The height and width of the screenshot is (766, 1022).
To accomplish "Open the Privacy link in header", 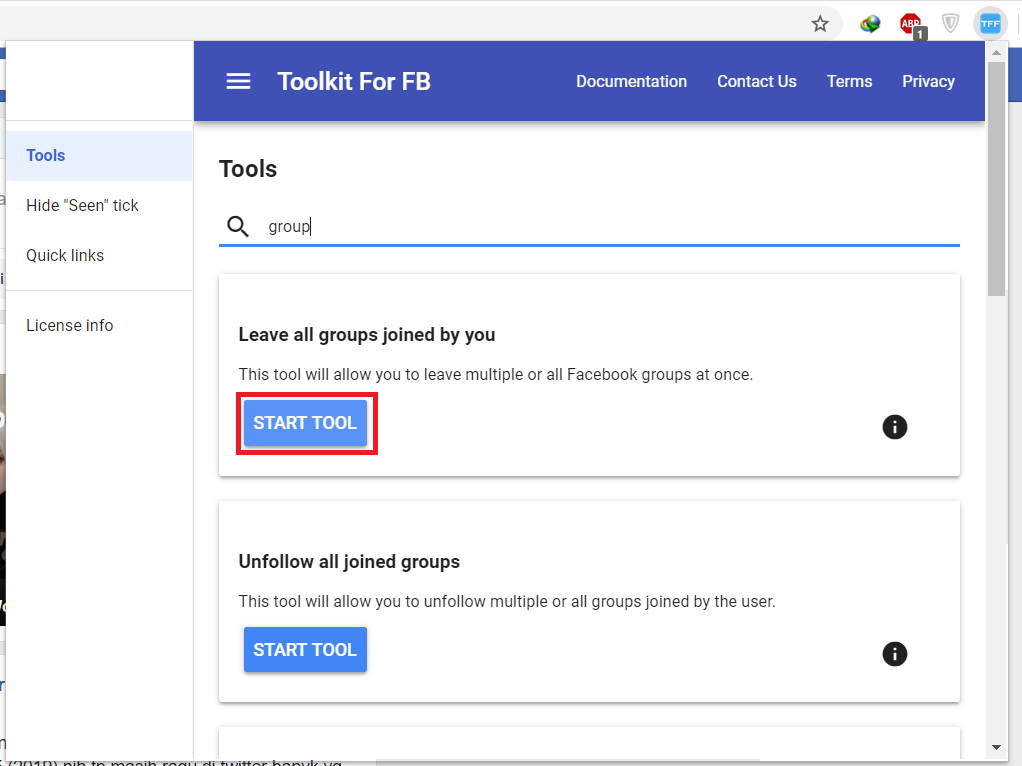I will tap(928, 81).
